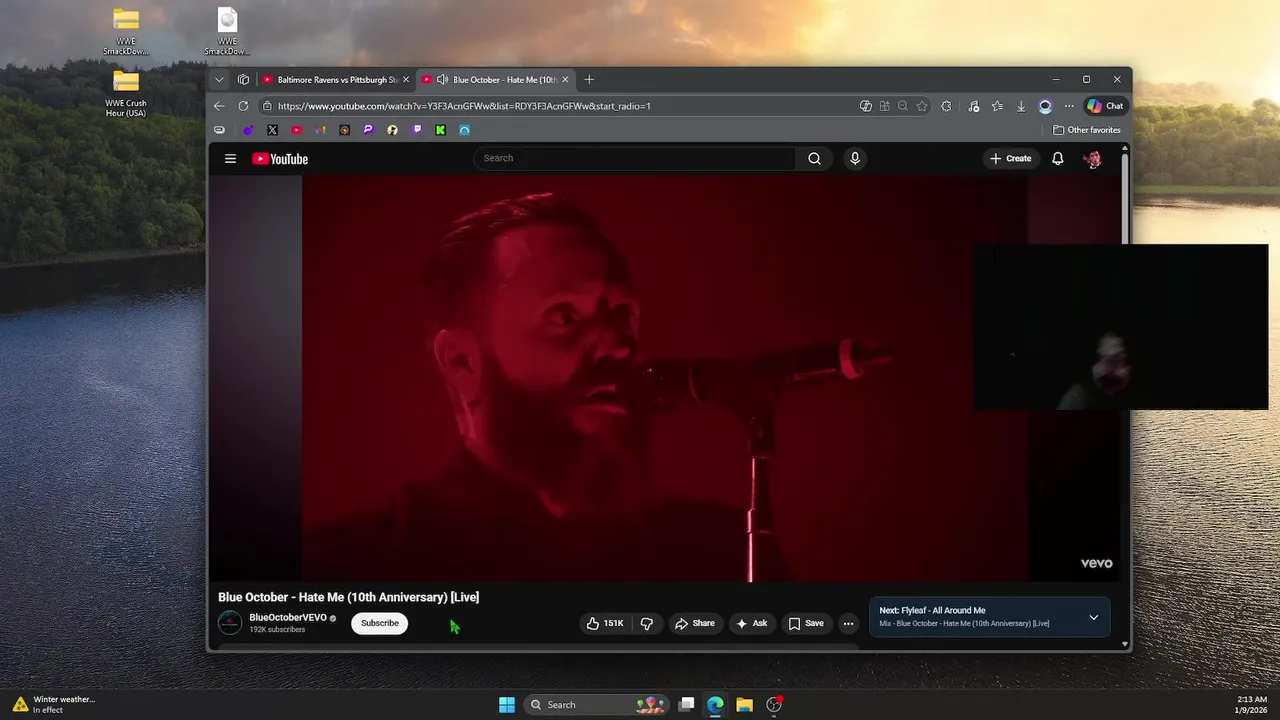Image resolution: width=1280 pixels, height=720 pixels.
Task: Click the taskbar Search box
Action: coord(597,705)
